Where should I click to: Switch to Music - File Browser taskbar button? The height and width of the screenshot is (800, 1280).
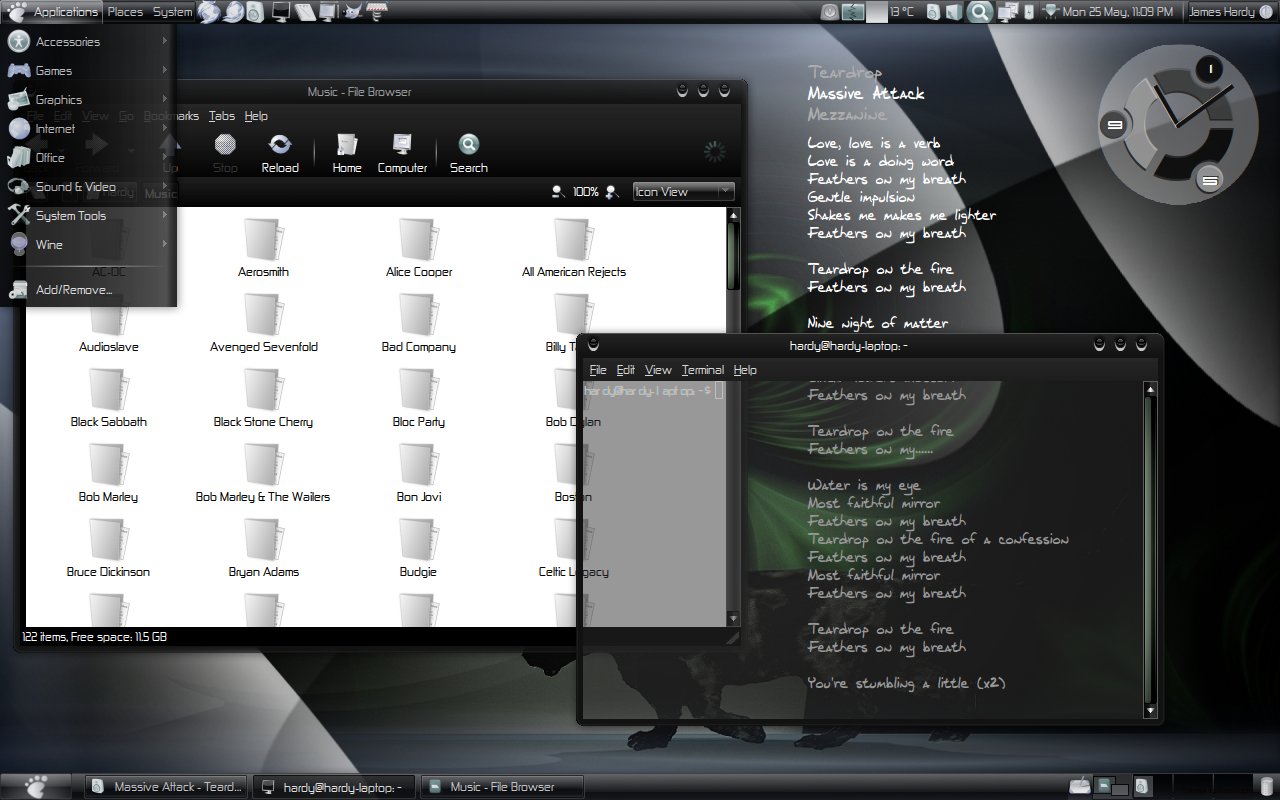click(x=501, y=787)
